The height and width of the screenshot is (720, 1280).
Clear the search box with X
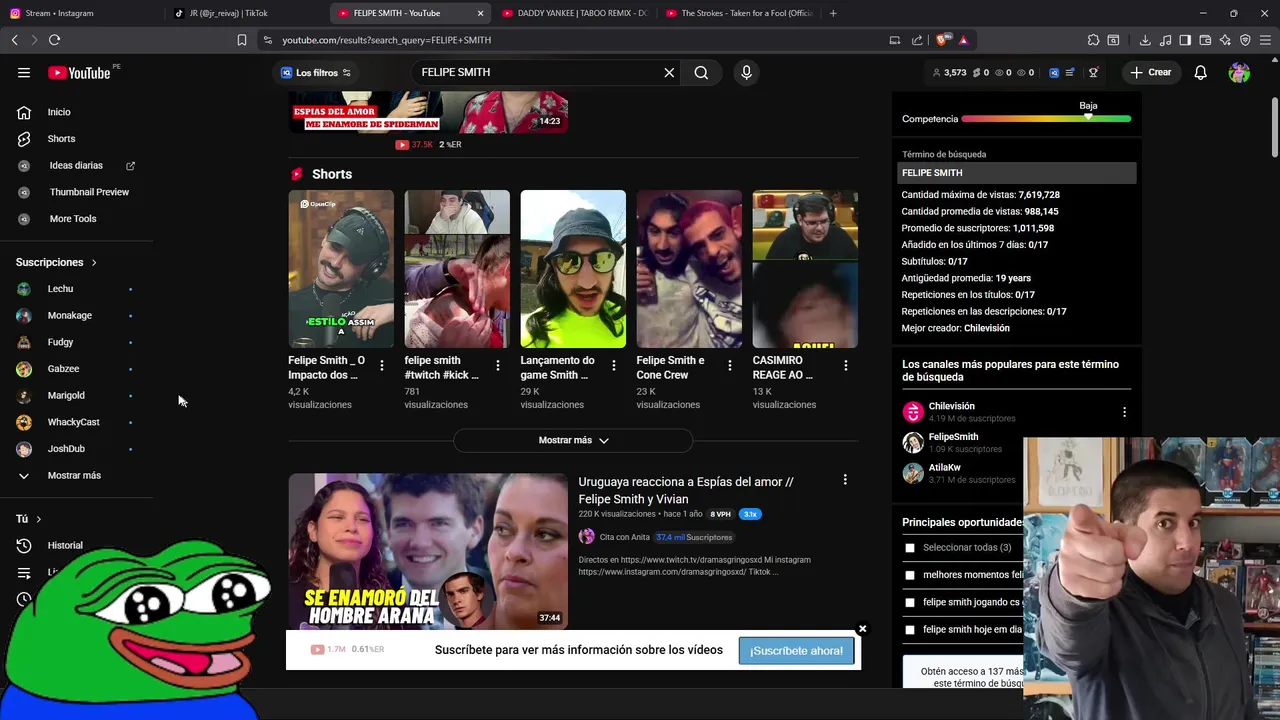[669, 72]
